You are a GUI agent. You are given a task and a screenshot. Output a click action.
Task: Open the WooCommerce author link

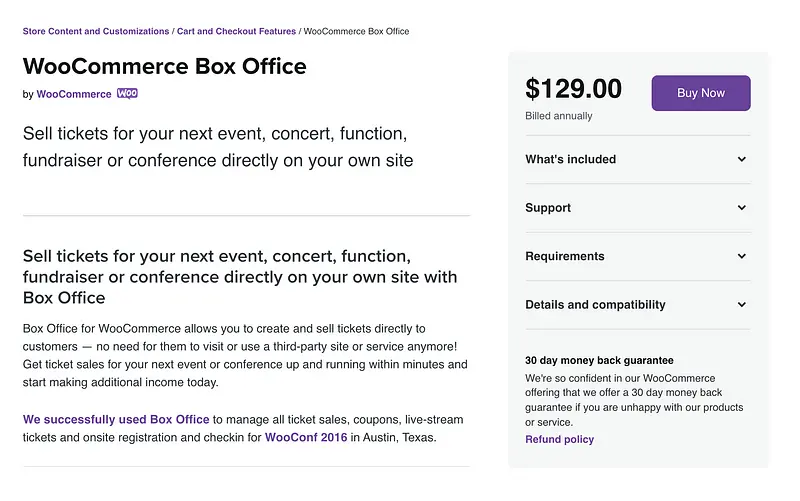pos(74,94)
